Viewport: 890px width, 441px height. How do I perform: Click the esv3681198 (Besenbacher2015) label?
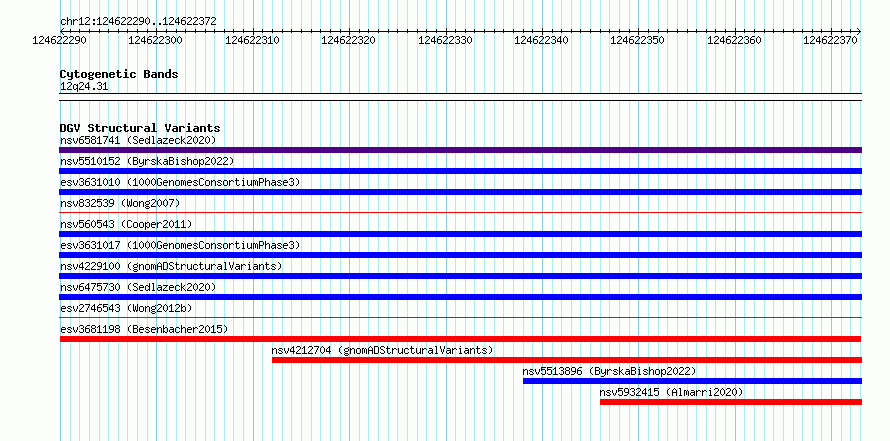144,329
